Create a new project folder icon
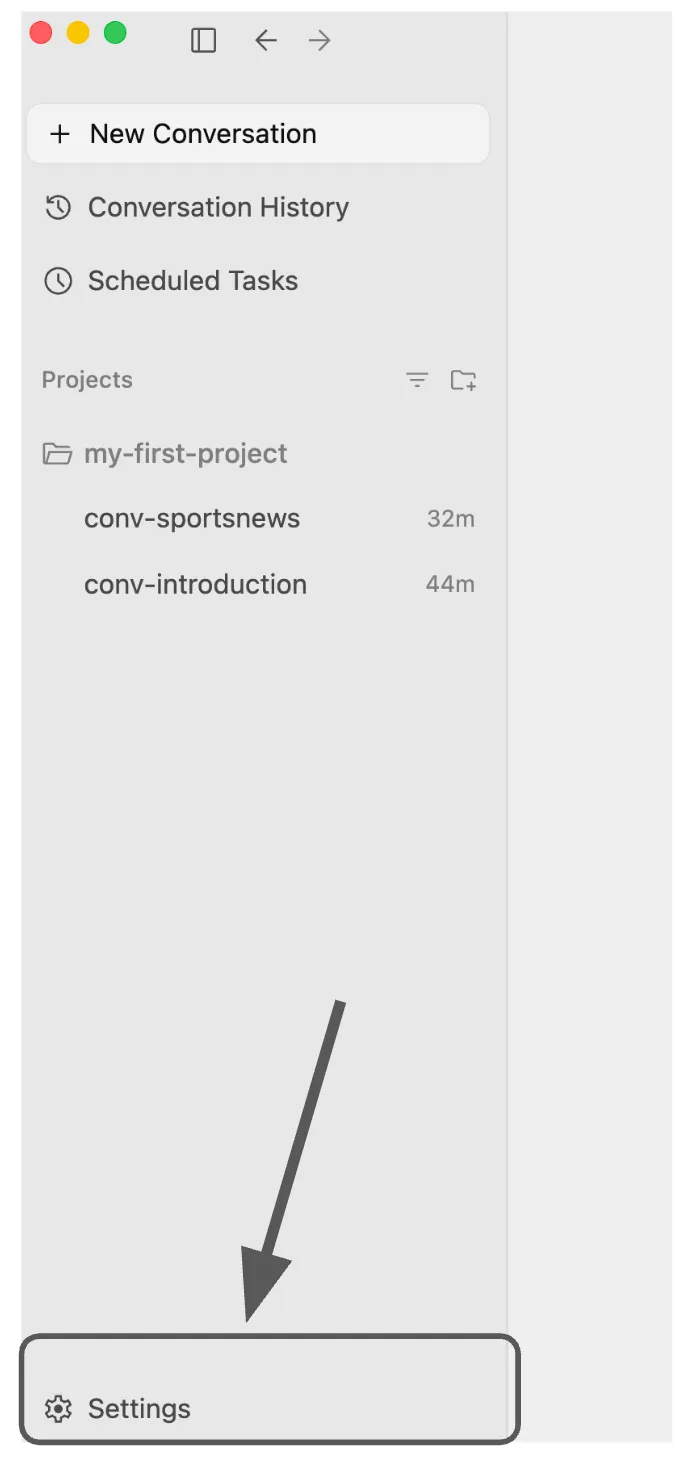This screenshot has width=688, height=1458. 463,380
